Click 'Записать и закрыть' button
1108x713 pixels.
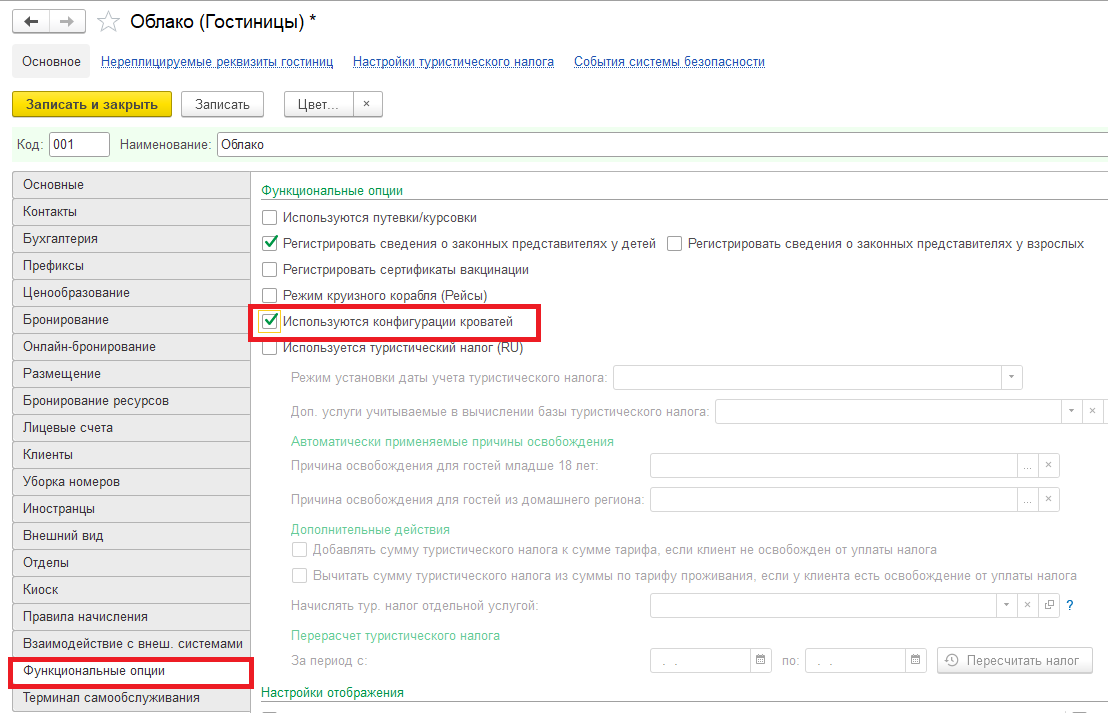[92, 104]
